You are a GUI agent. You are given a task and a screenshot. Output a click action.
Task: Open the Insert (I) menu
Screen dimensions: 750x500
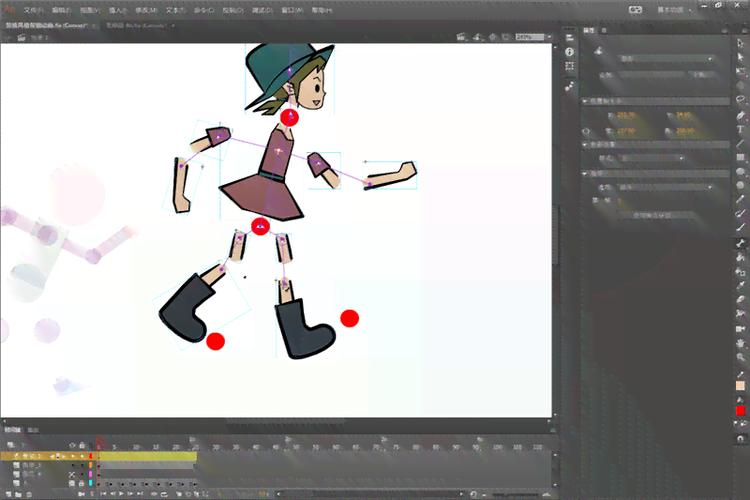click(x=118, y=10)
